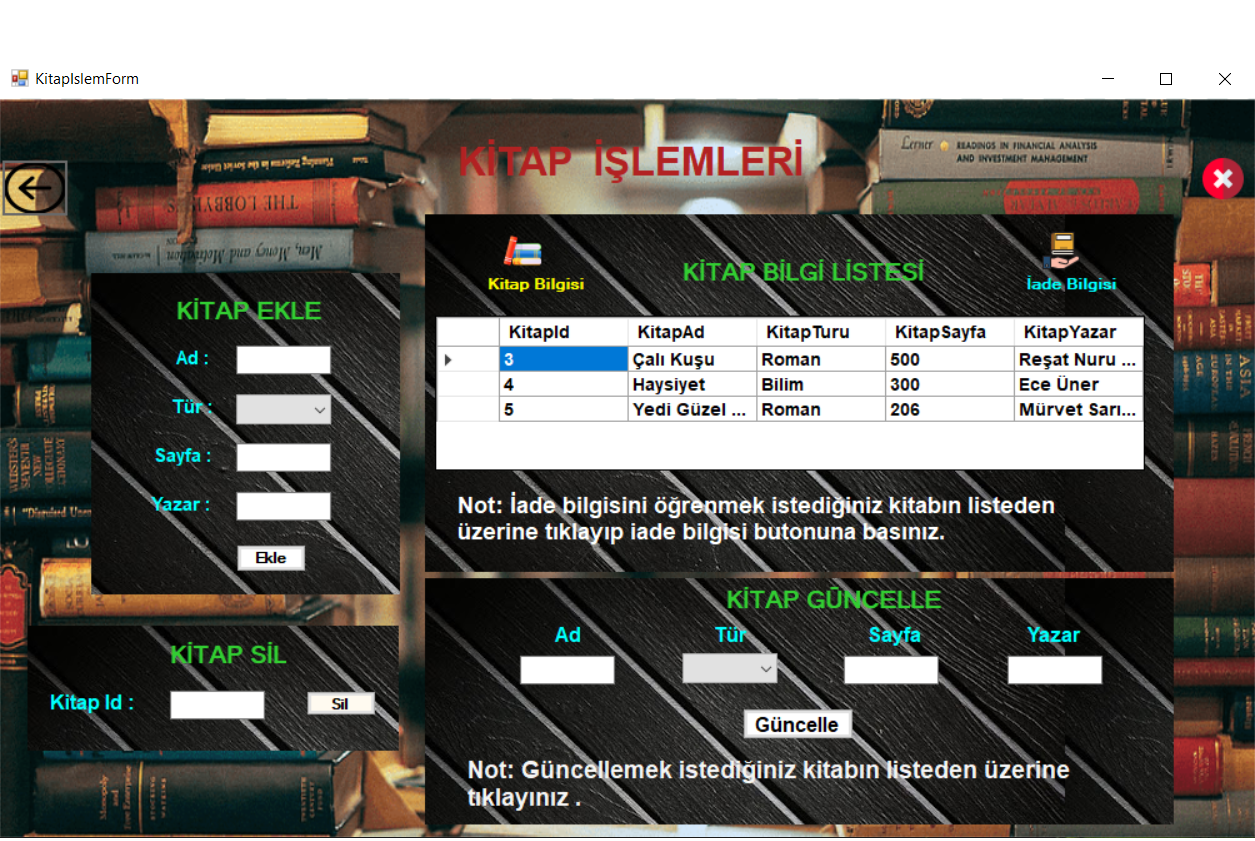Select the Haysiyet row in the book list
This screenshot has width=1255, height=841.
692,383
